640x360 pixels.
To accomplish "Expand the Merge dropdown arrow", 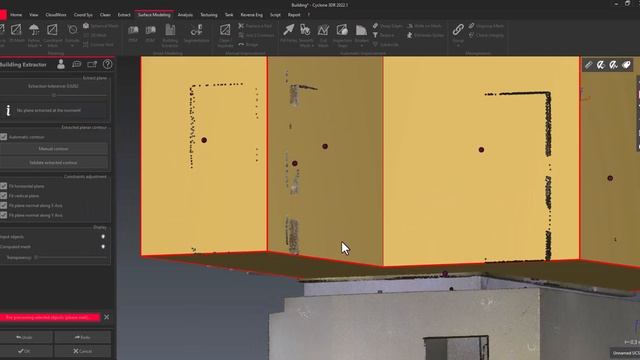I will 458,45.
